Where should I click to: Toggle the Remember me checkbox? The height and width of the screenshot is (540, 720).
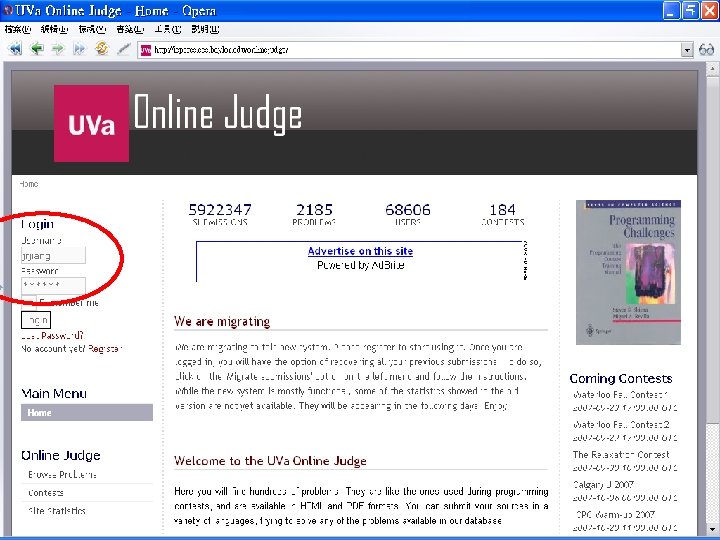point(28,302)
